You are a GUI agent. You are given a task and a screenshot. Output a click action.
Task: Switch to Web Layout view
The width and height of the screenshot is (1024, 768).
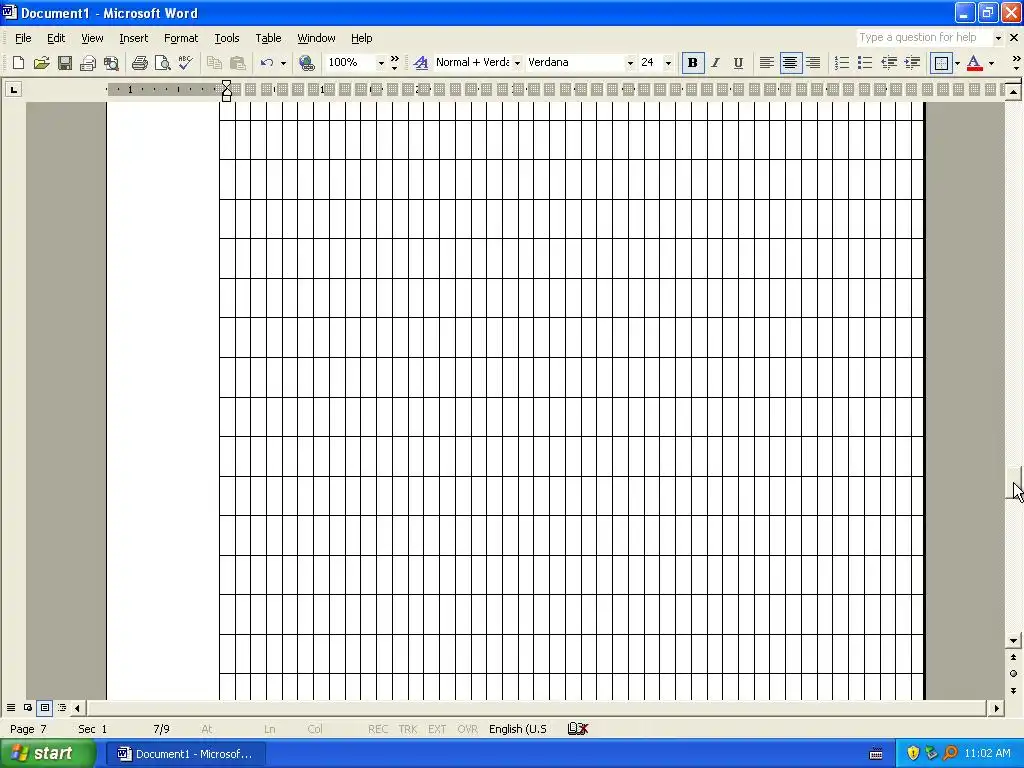pyautogui.click(x=27, y=707)
